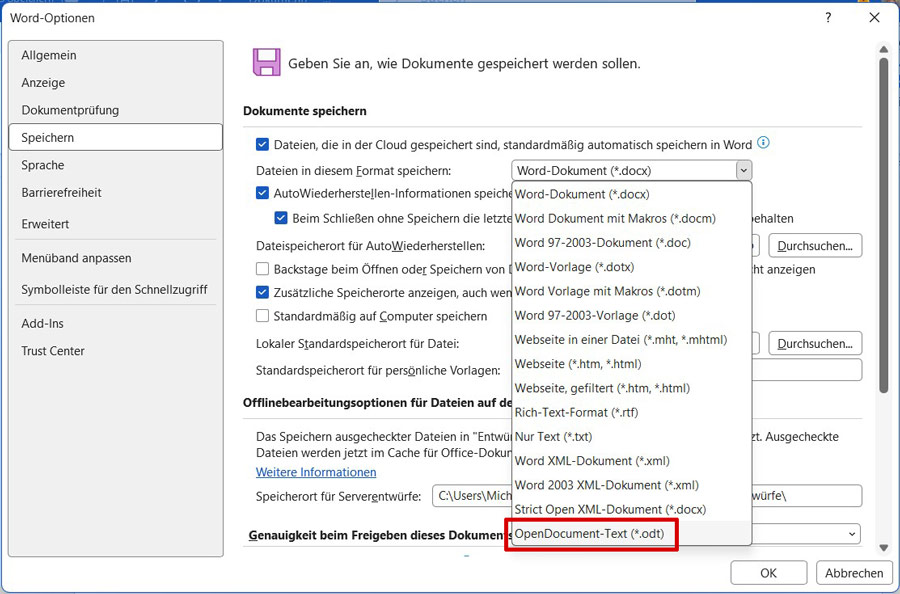Open Barrierefreiheit options
The height and width of the screenshot is (594, 900).
(115, 192)
